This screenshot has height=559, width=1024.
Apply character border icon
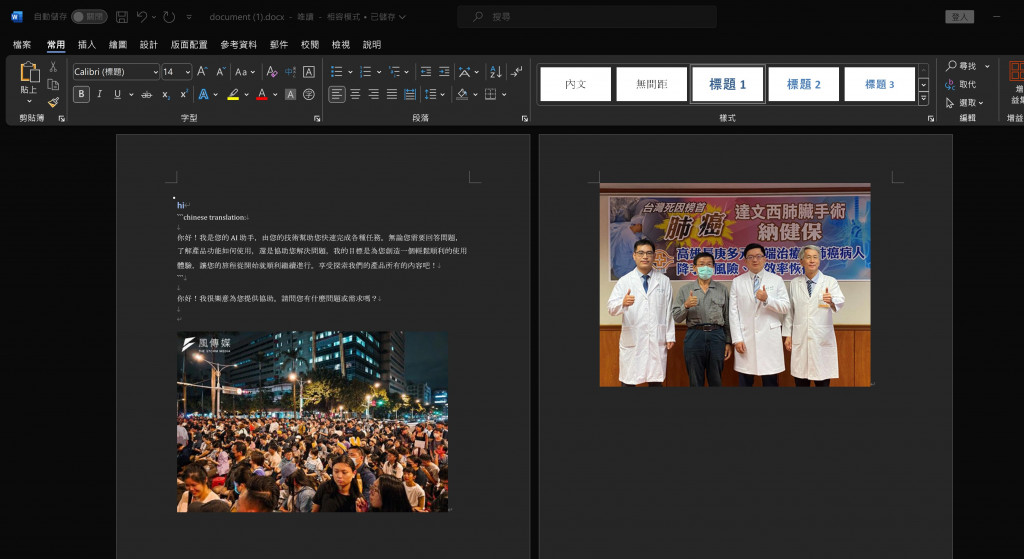click(309, 72)
